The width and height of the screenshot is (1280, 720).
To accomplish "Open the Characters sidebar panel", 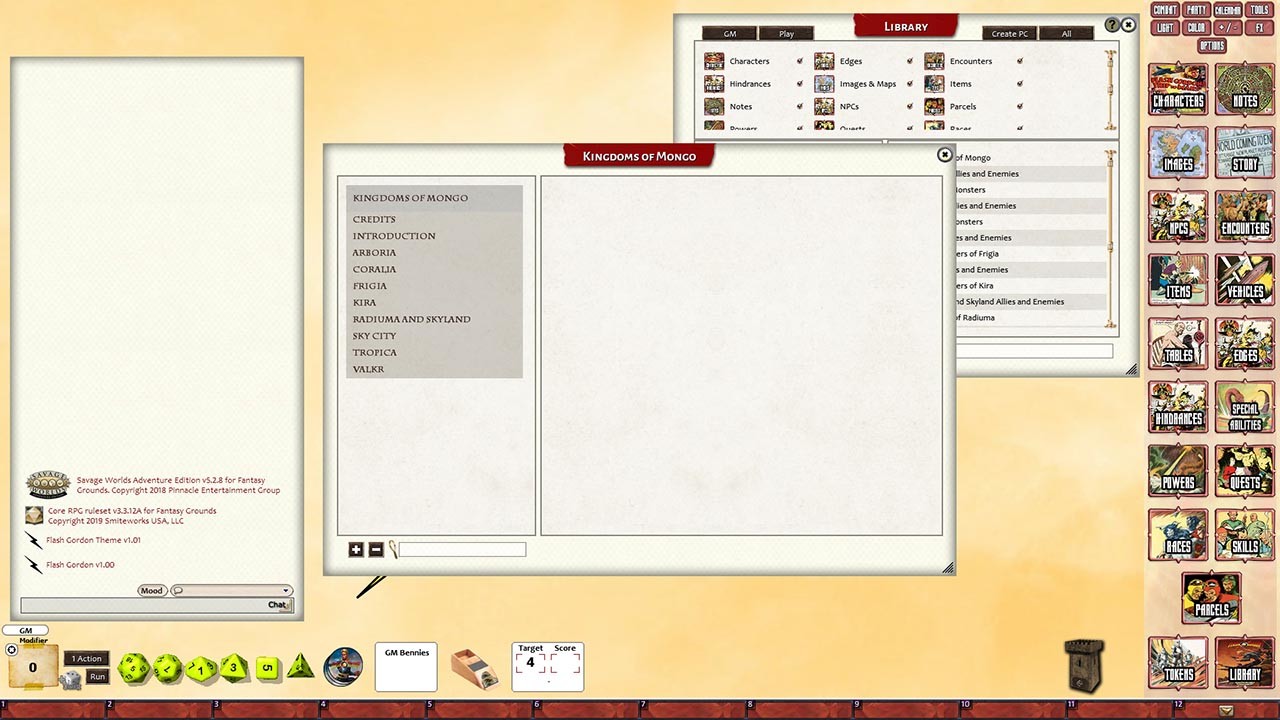I will click(x=1178, y=91).
